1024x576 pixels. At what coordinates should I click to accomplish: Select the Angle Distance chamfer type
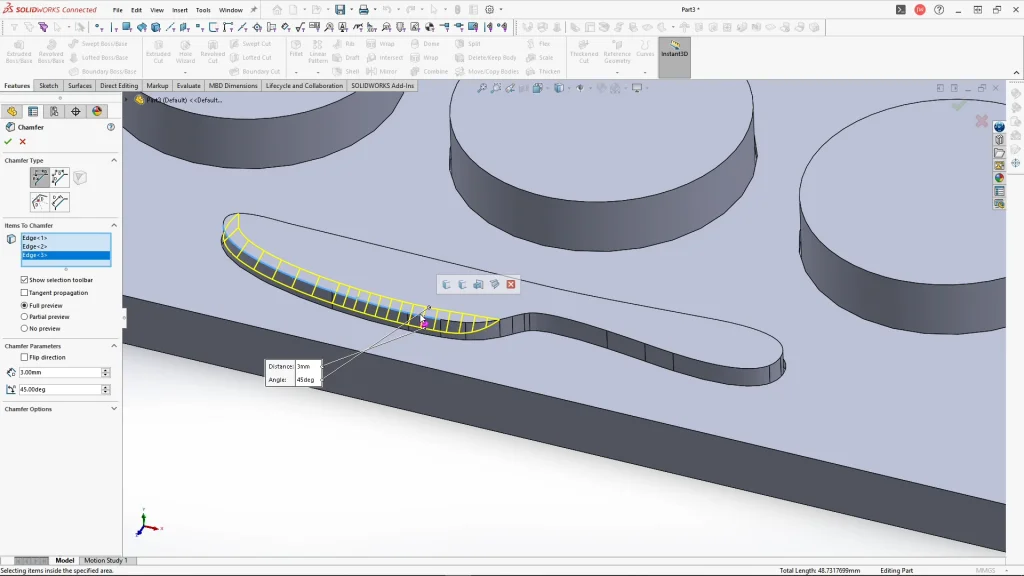point(39,178)
